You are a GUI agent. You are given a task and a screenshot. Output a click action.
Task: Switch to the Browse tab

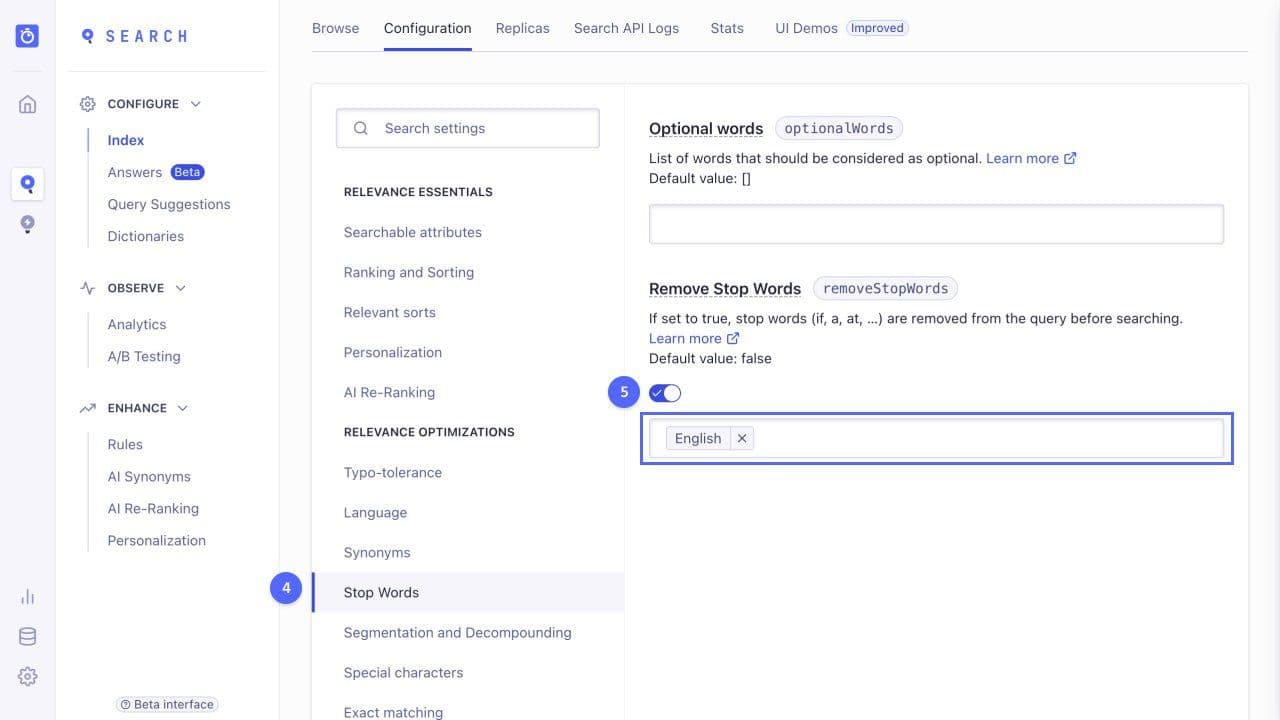pyautogui.click(x=335, y=28)
